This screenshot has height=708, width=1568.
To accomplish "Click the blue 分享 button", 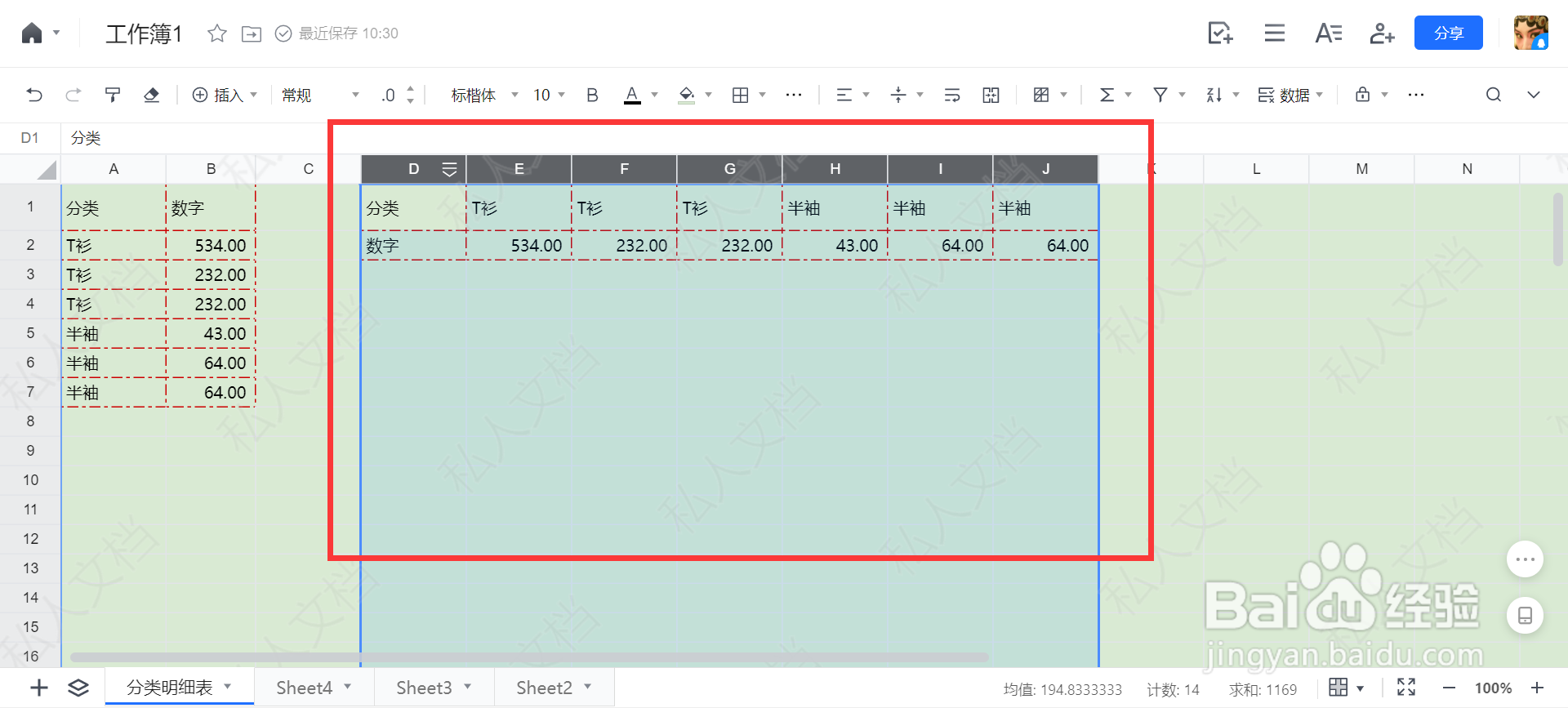I will [x=1449, y=33].
